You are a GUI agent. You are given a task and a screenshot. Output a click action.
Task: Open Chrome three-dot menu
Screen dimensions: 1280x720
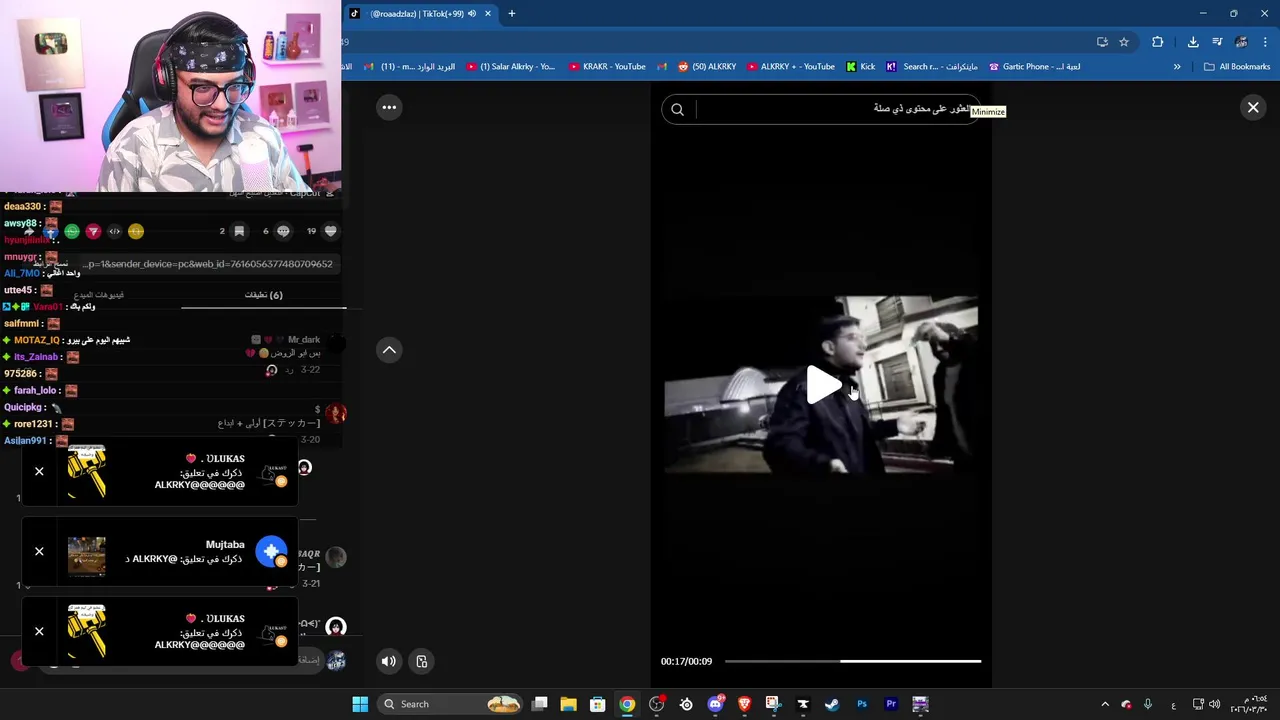tap(1266, 42)
